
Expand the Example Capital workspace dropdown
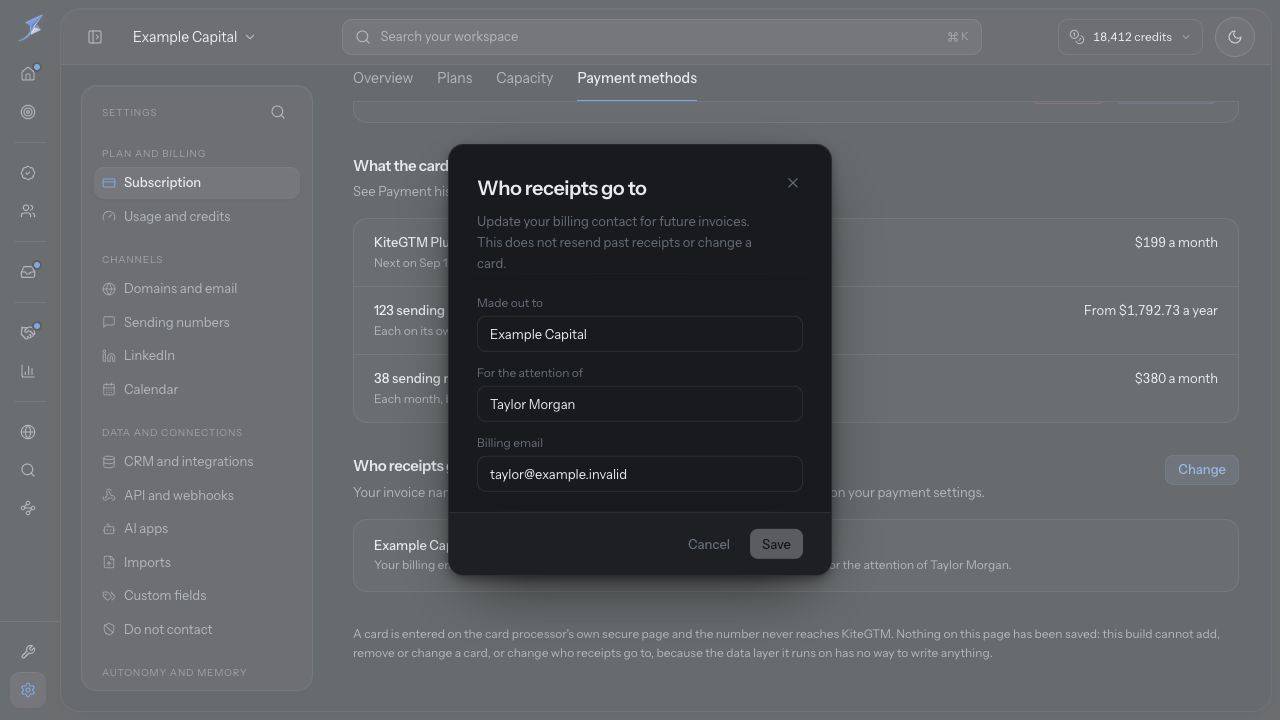(194, 37)
